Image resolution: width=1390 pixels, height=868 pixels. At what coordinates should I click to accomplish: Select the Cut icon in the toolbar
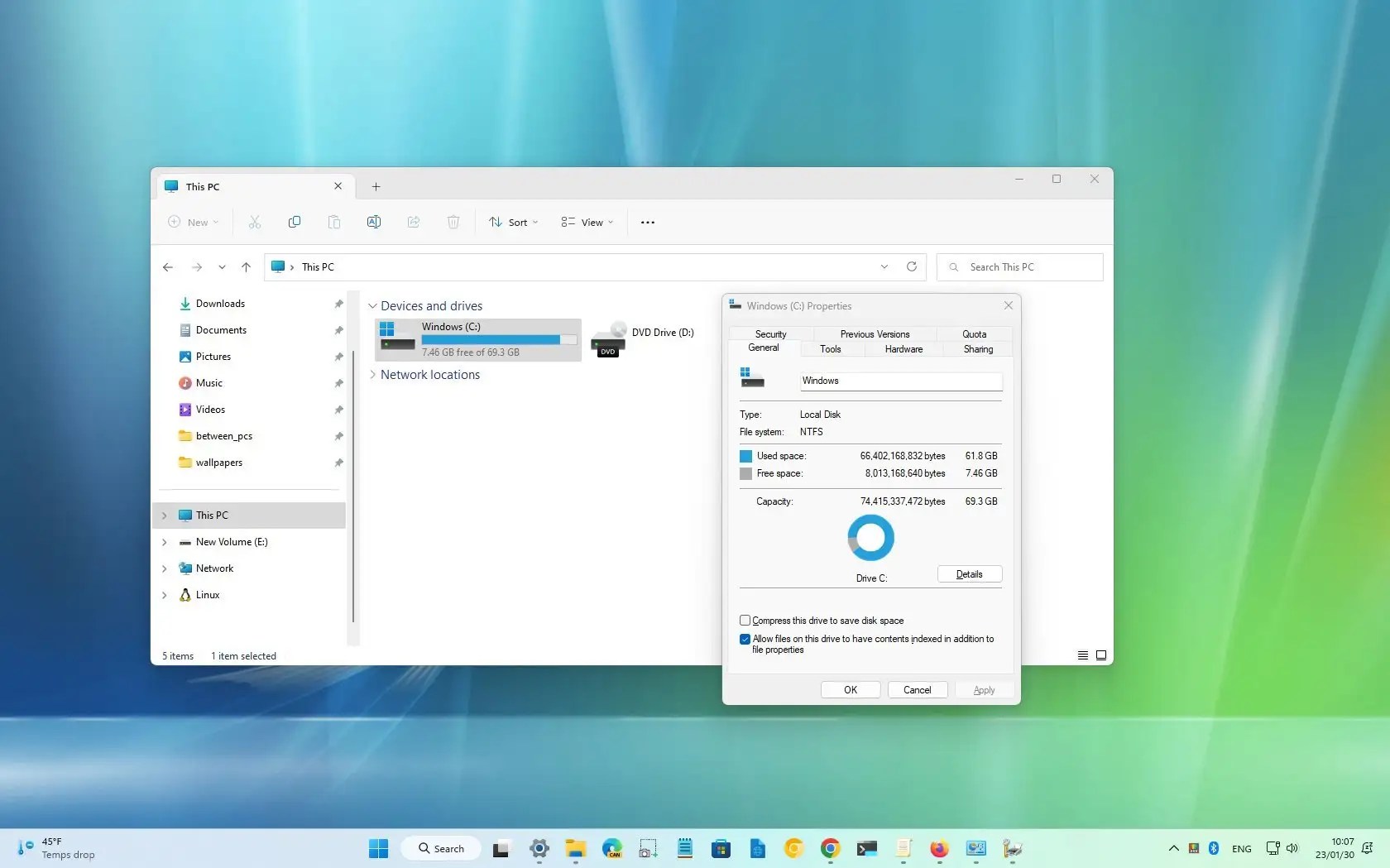(x=255, y=222)
